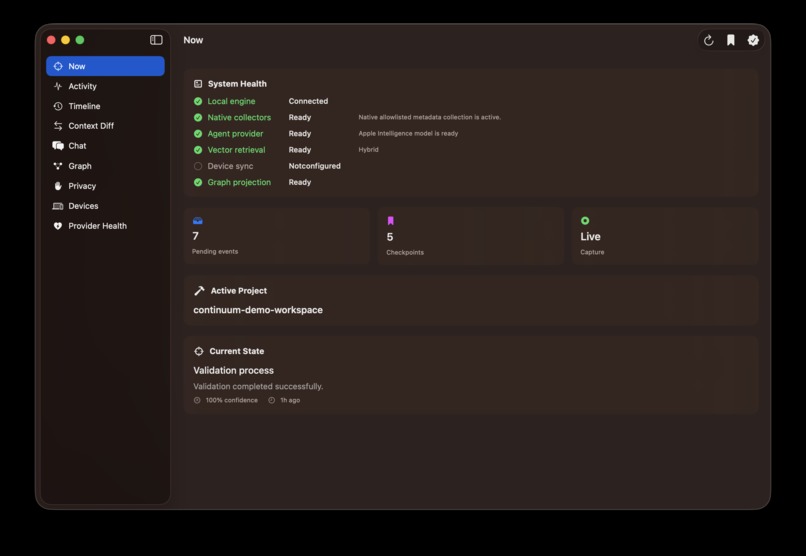
Task: Go to the Timeline view
Action: 105,106
